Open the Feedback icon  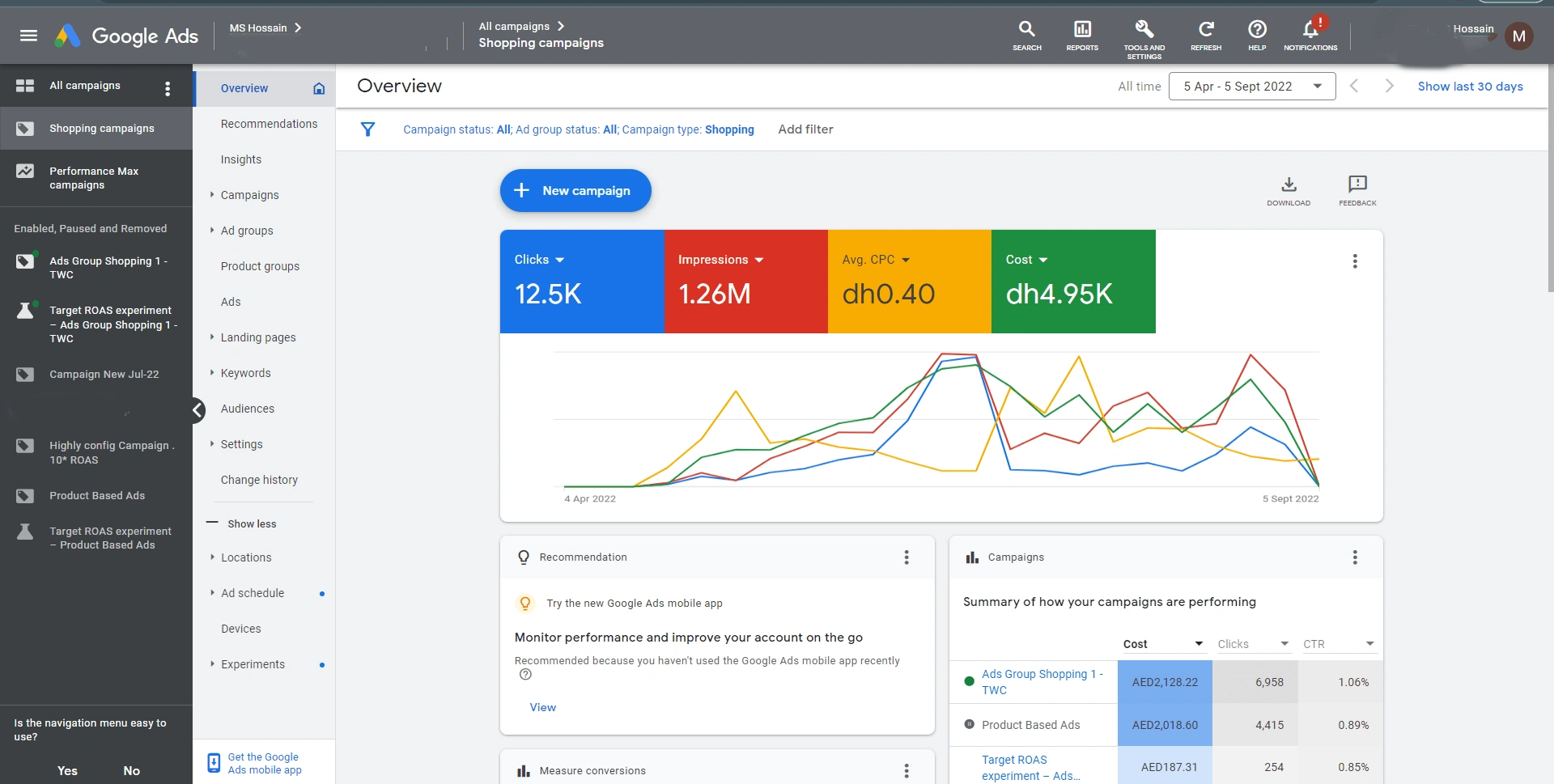[x=1357, y=191]
